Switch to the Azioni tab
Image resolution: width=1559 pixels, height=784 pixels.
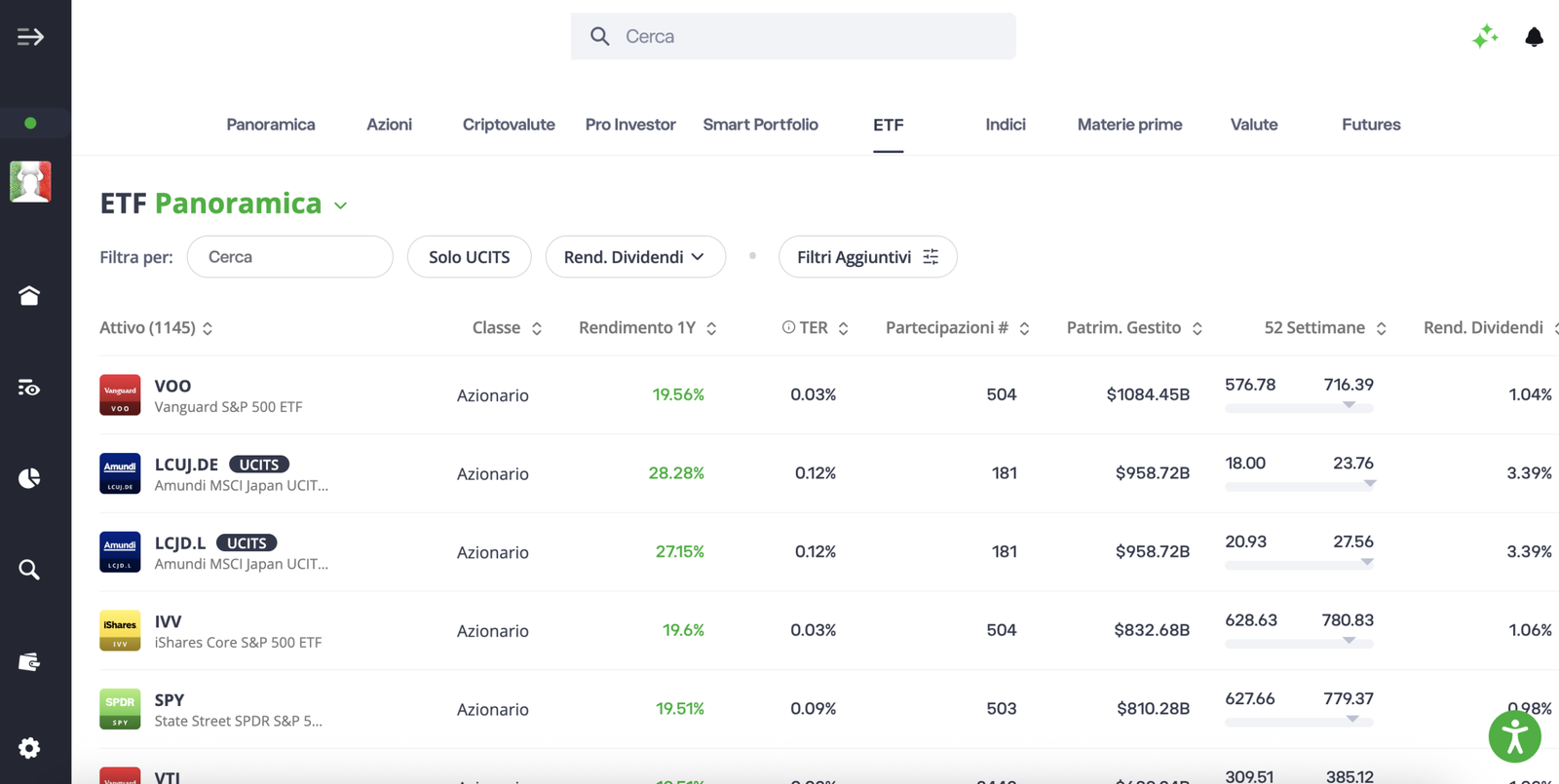389,125
